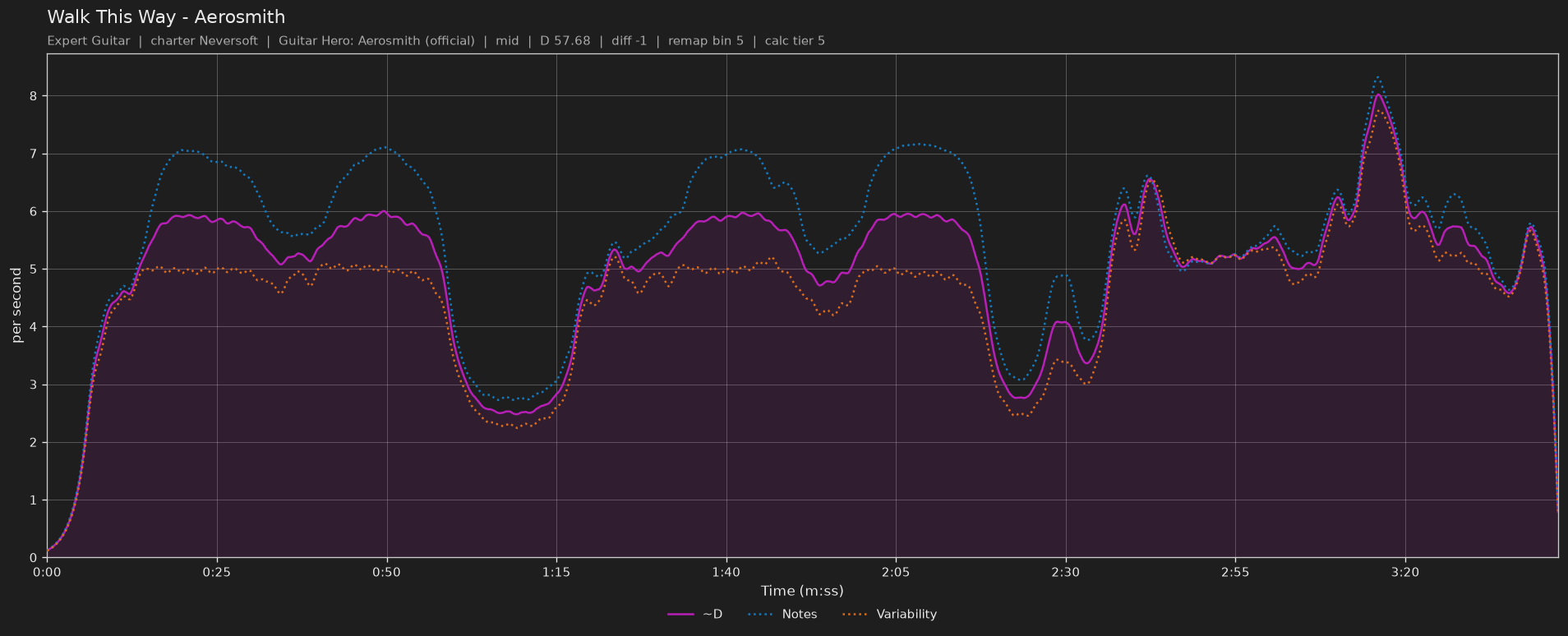Click the y-axis tick label 3
The width and height of the screenshot is (1568, 636).
tap(35, 385)
